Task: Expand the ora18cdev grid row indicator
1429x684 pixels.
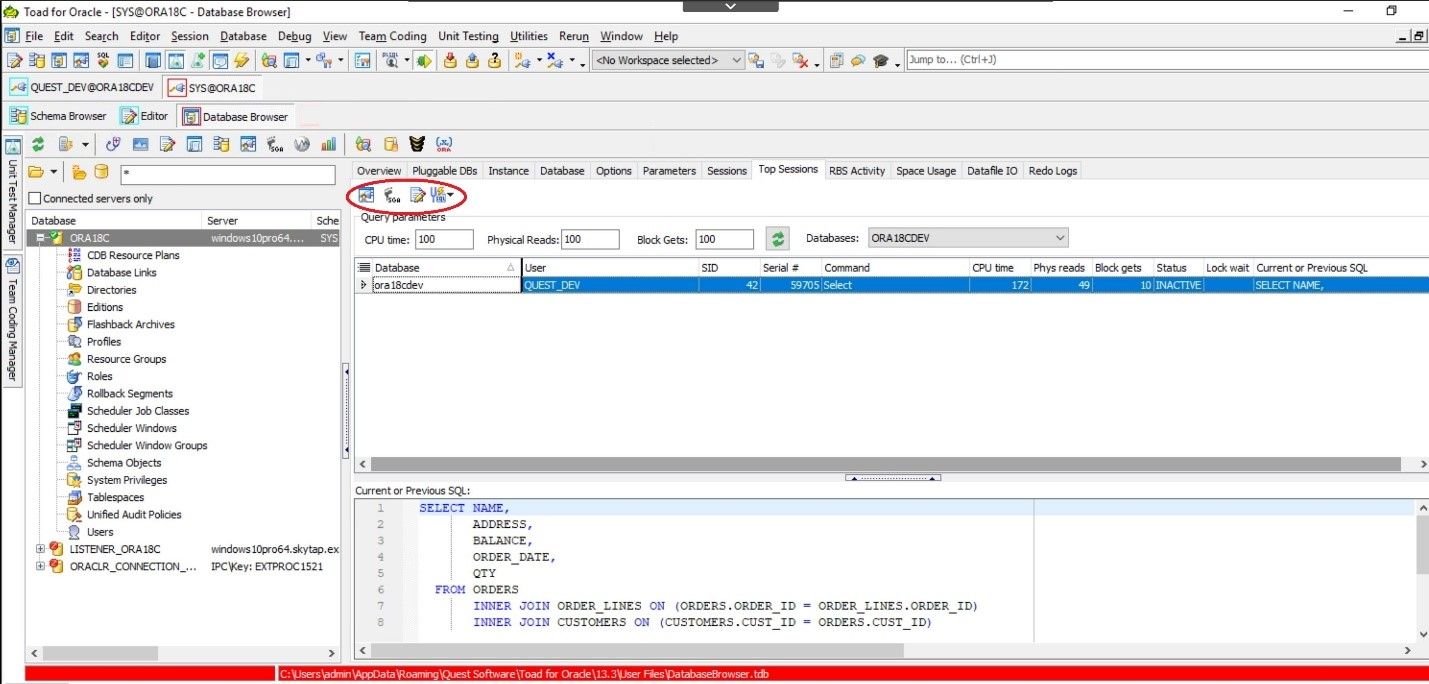Action: [364, 285]
